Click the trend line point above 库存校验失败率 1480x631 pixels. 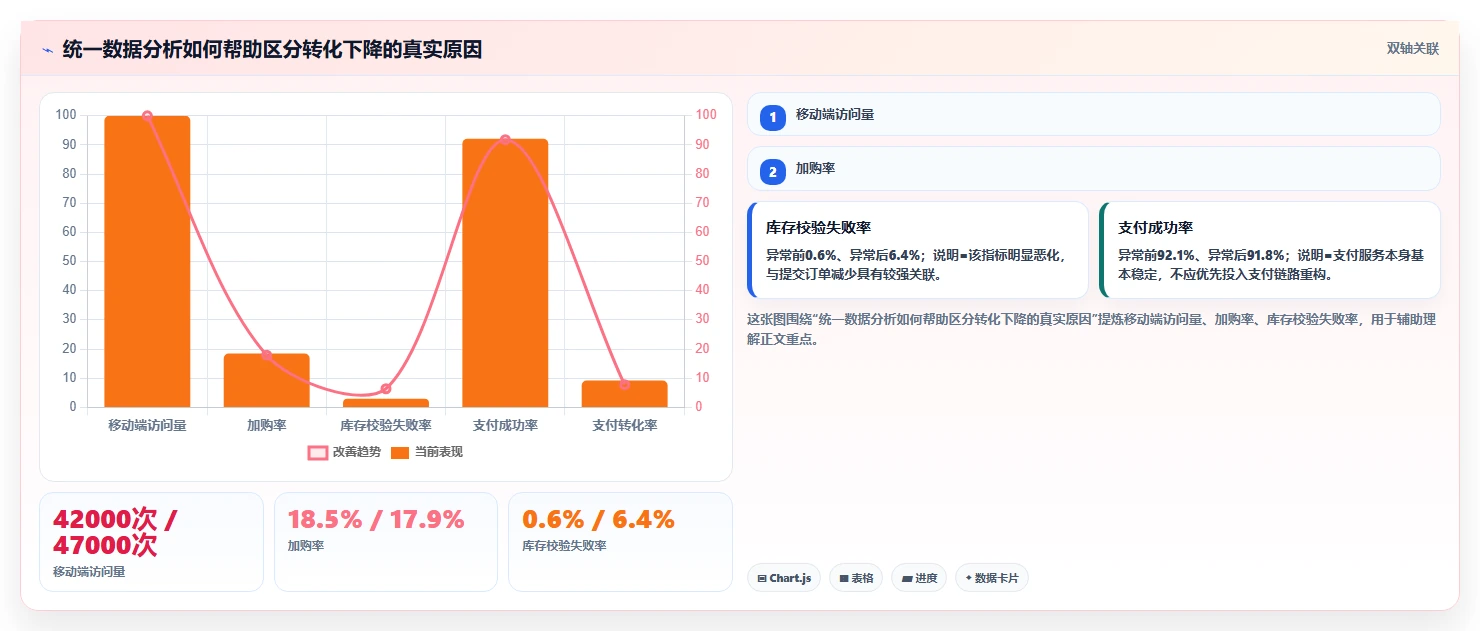386,389
